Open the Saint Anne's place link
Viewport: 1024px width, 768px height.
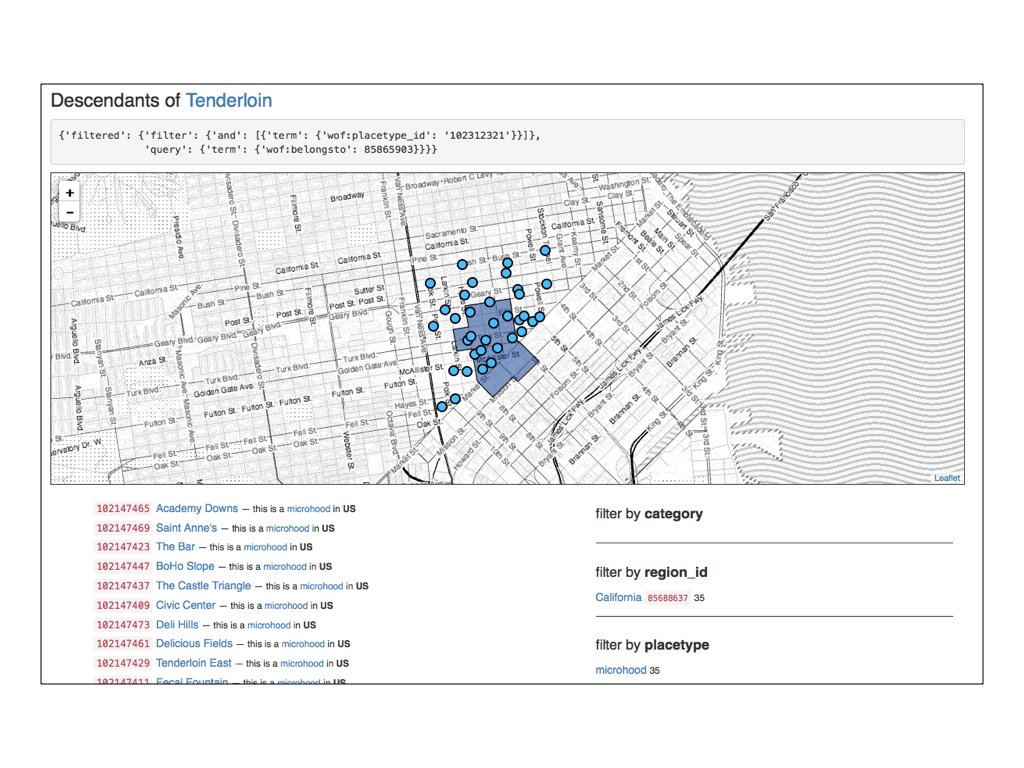point(186,528)
